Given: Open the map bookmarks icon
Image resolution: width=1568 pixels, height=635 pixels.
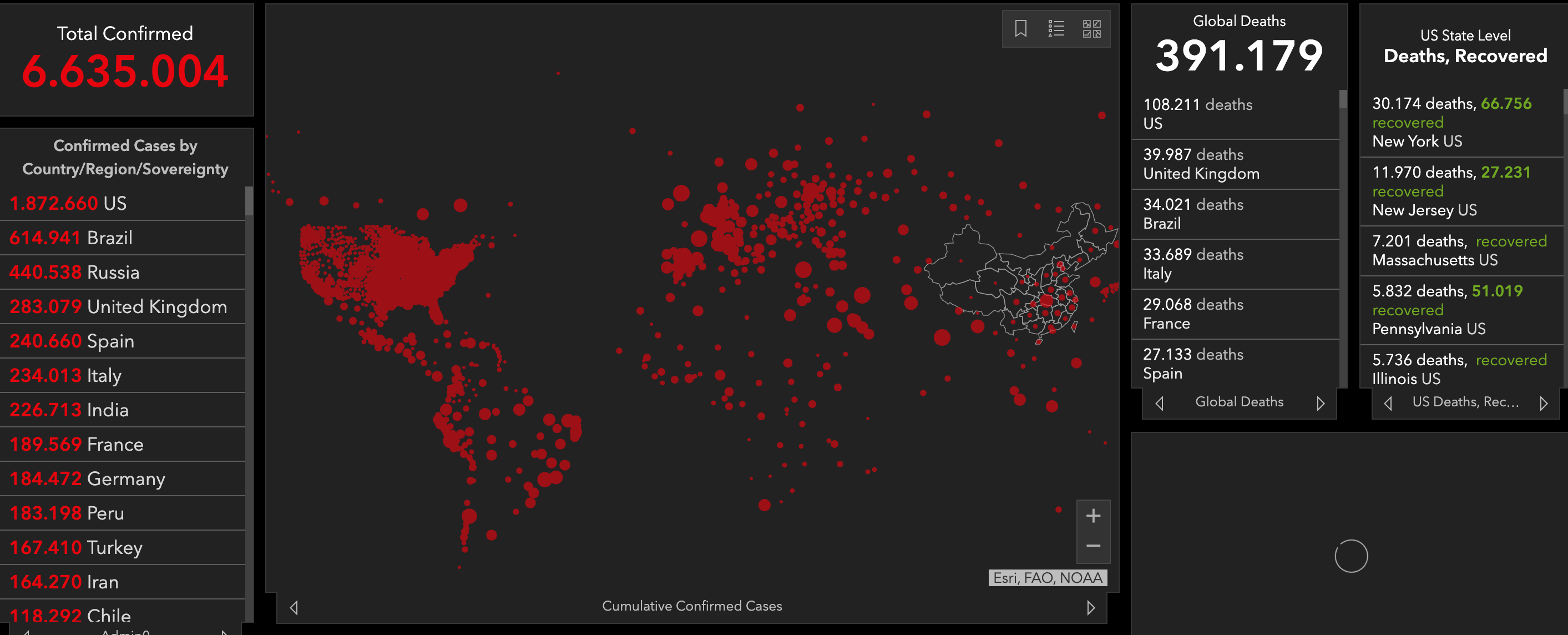Looking at the screenshot, I should 1021,29.
